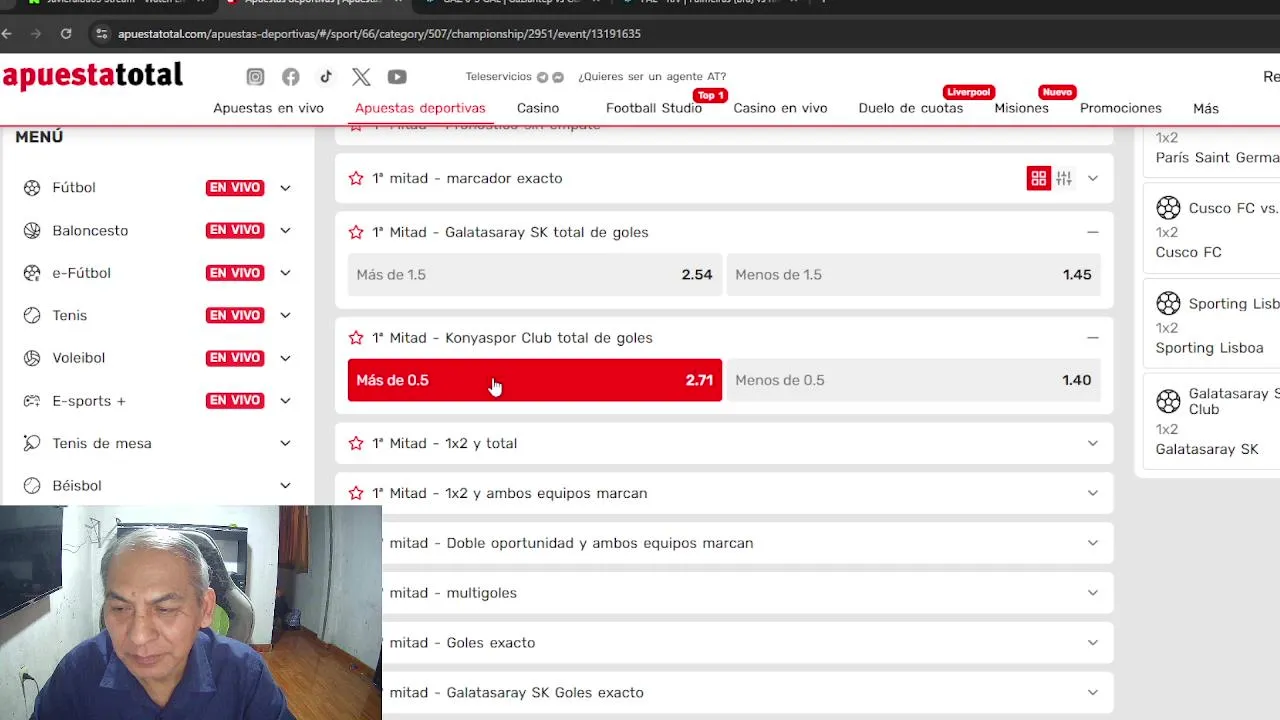Collapse Konyaspor Club total de goles market

click(x=1092, y=338)
